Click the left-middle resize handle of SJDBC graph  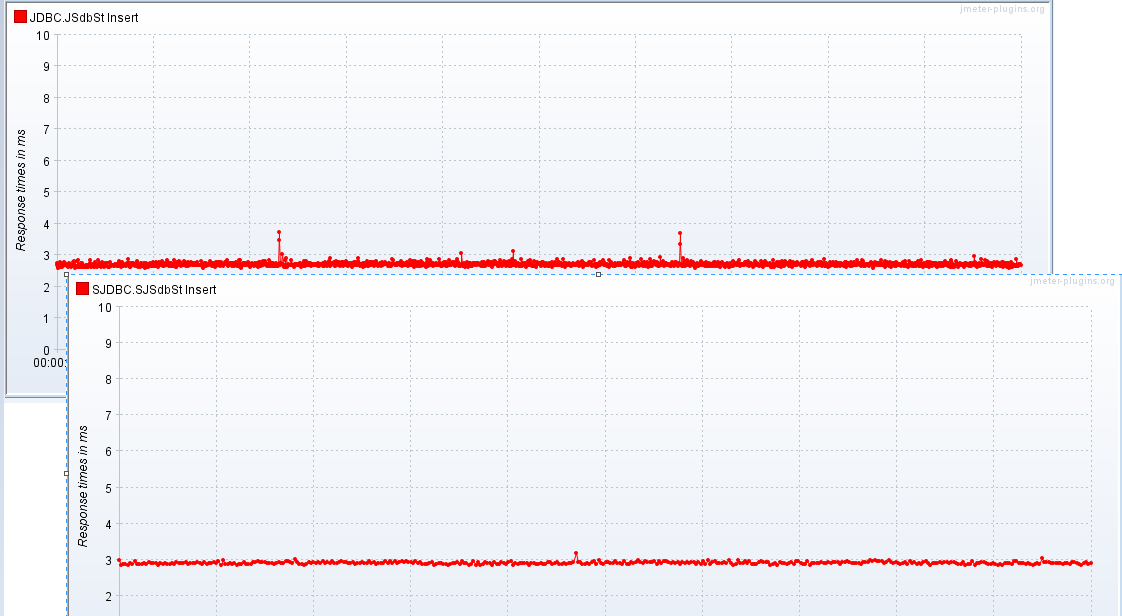point(67,473)
